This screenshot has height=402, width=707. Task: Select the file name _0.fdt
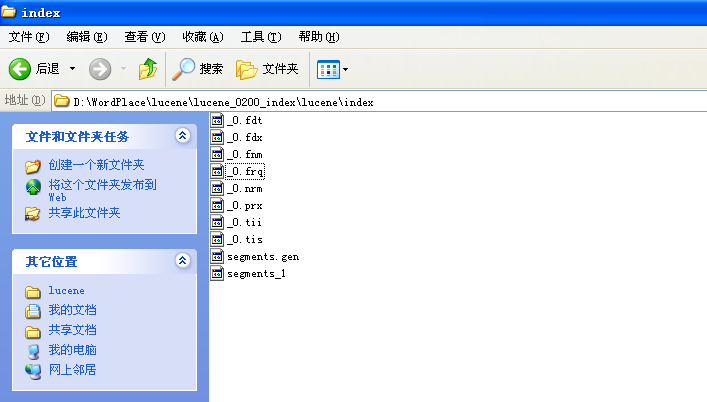[x=245, y=120]
